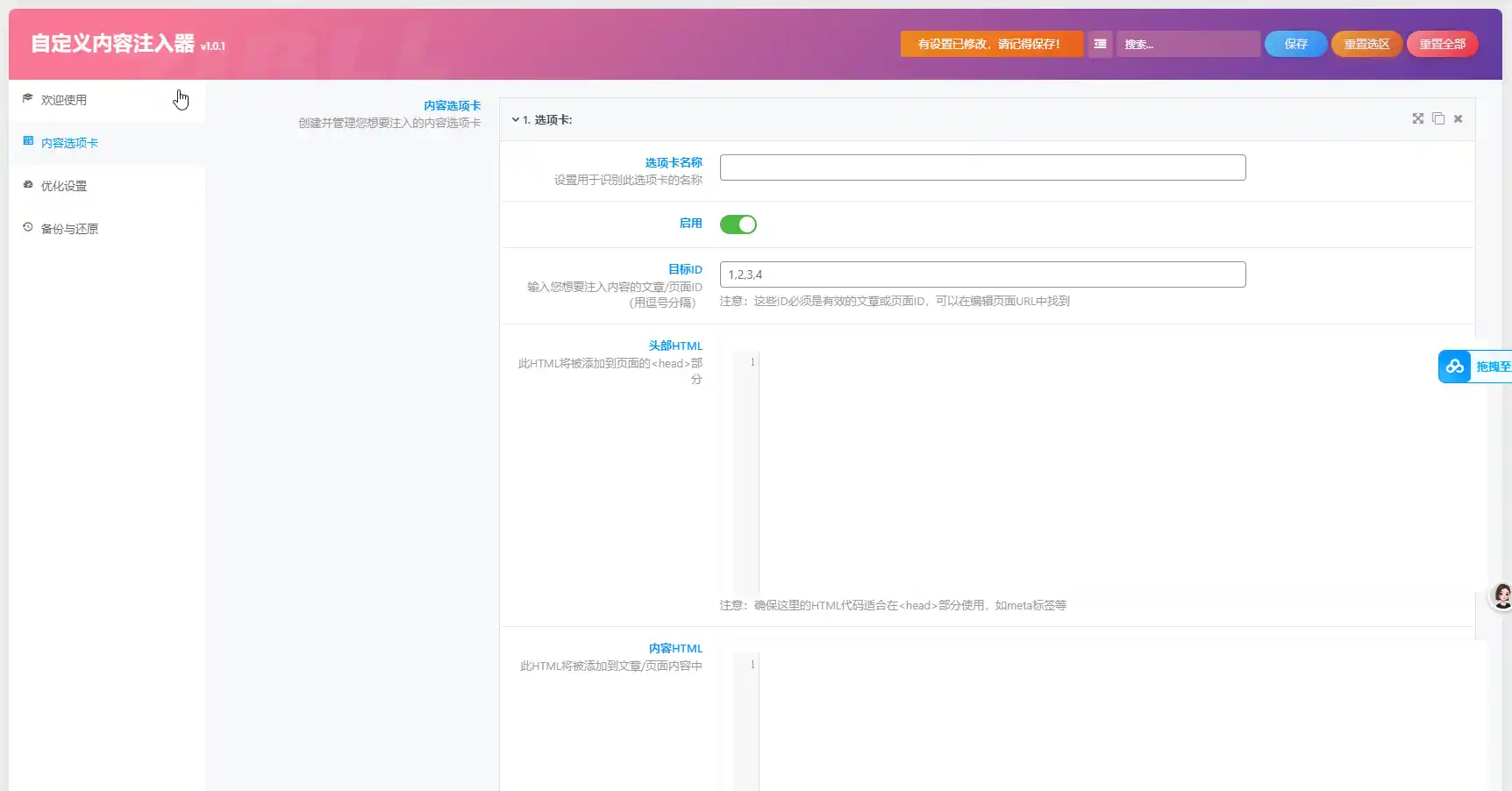Collapse the '1. 选项卡' accordion chevron
Viewport: 1512px width, 791px height.
click(x=516, y=120)
